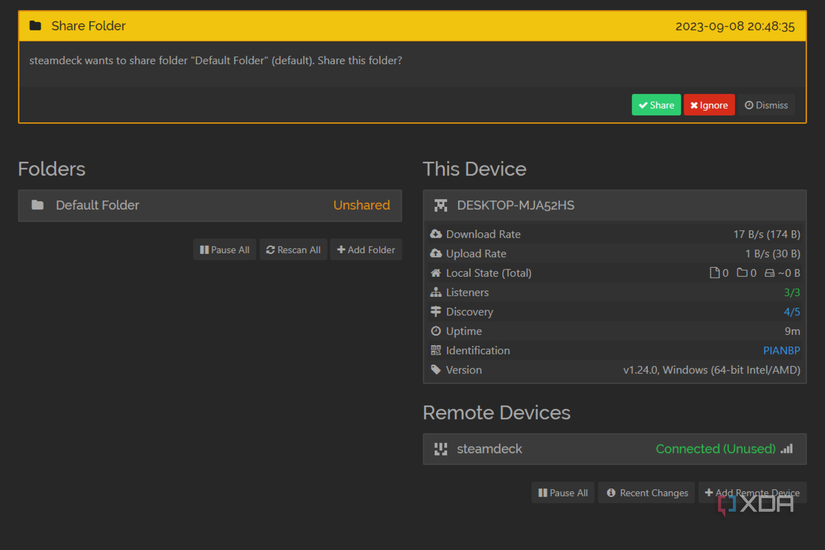Click the red Ignore button

709,105
